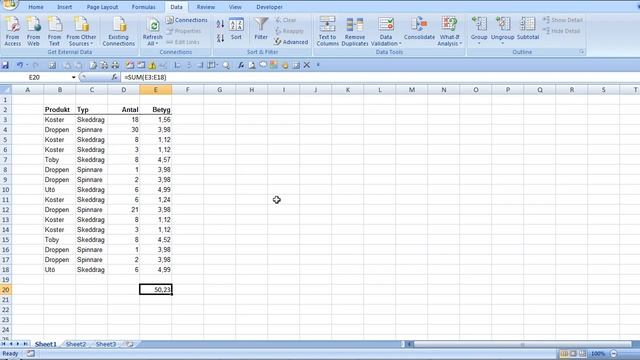The width and height of the screenshot is (640, 360).
Task: Open Existing Connections
Action: (x=119, y=31)
